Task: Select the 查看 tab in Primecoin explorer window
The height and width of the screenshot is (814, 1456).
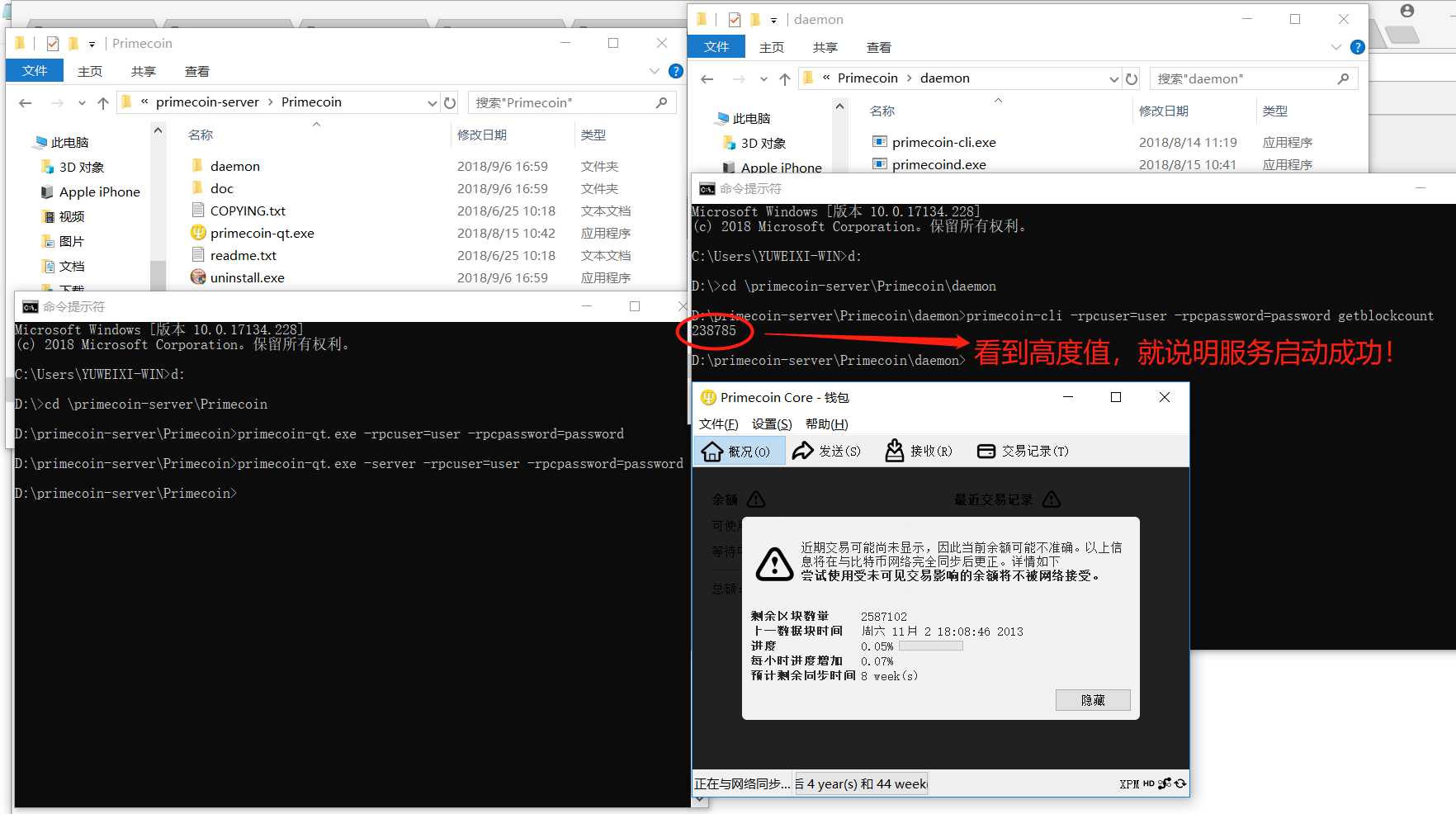Action: [197, 72]
